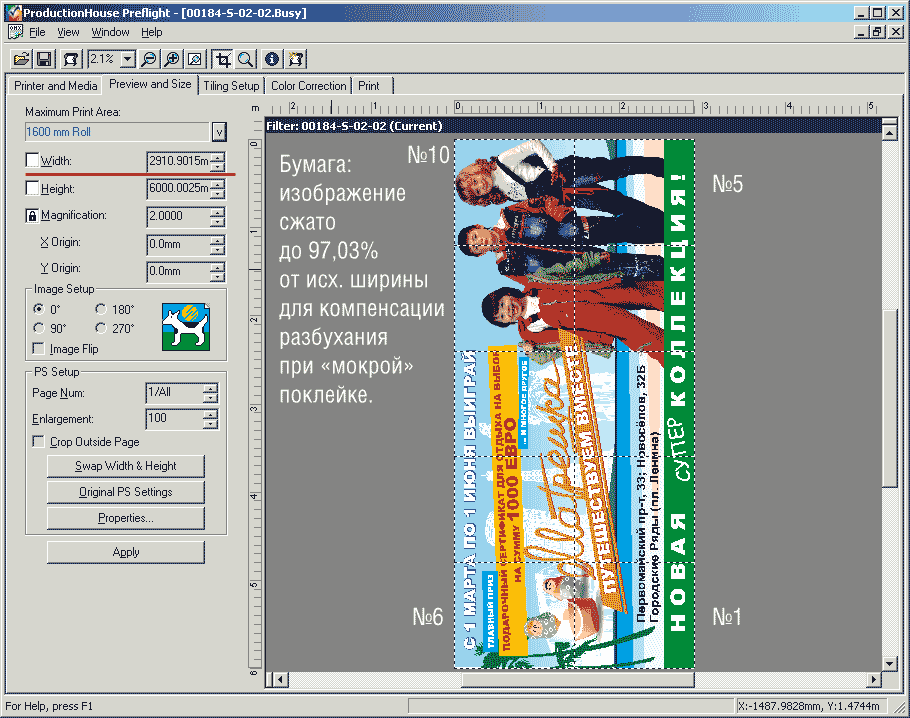Viewport: 910px width, 718px height.
Task: Click the Width value input field
Action: (x=178, y=161)
